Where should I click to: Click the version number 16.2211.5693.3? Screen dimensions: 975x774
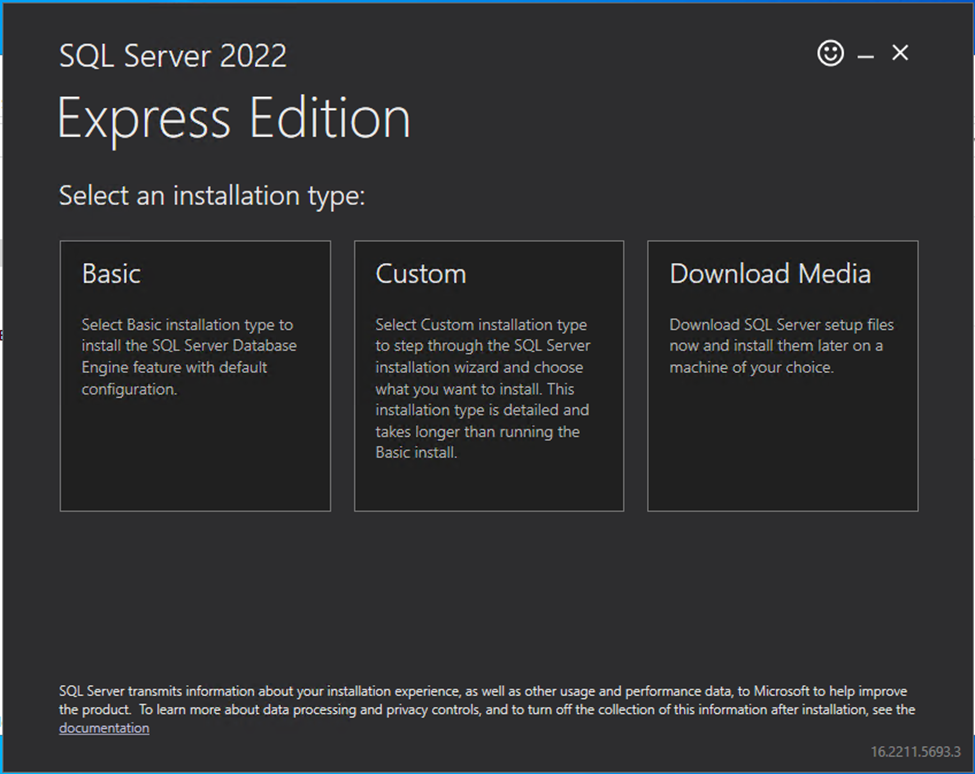tap(915, 751)
